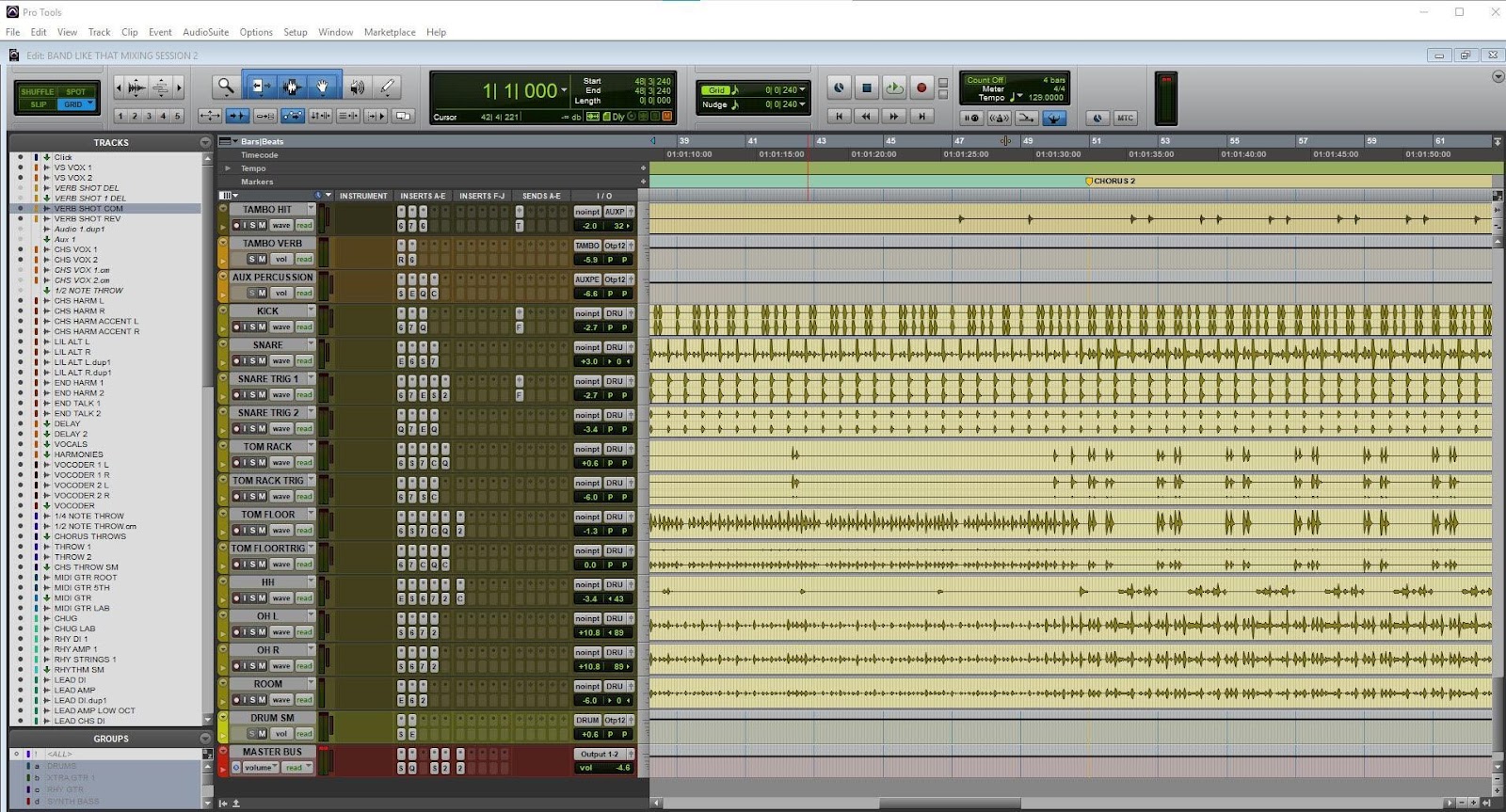
Task: Open KICK track view selector 'wave'
Action: [x=281, y=326]
